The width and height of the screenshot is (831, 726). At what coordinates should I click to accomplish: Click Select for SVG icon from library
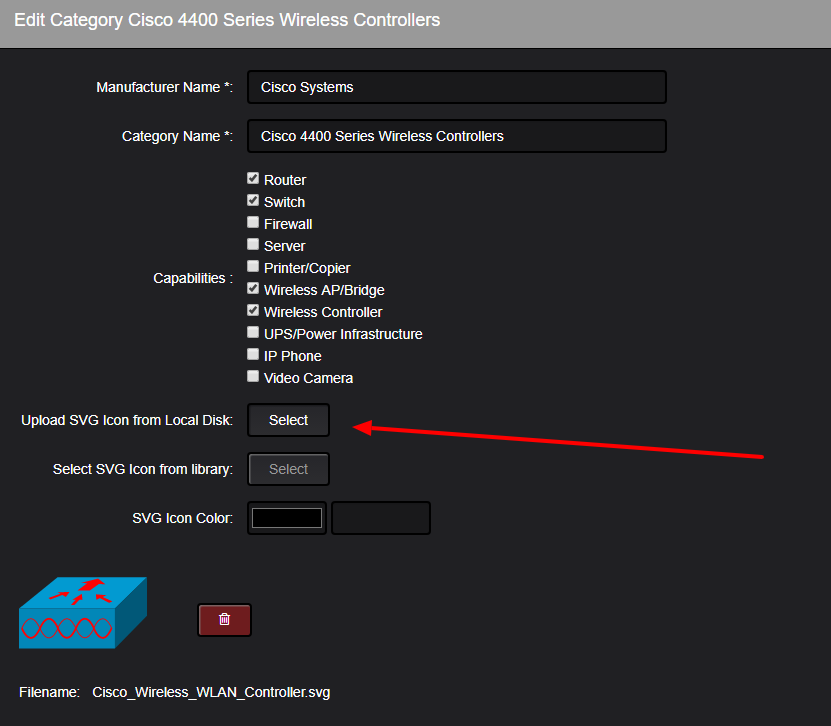[x=288, y=469]
